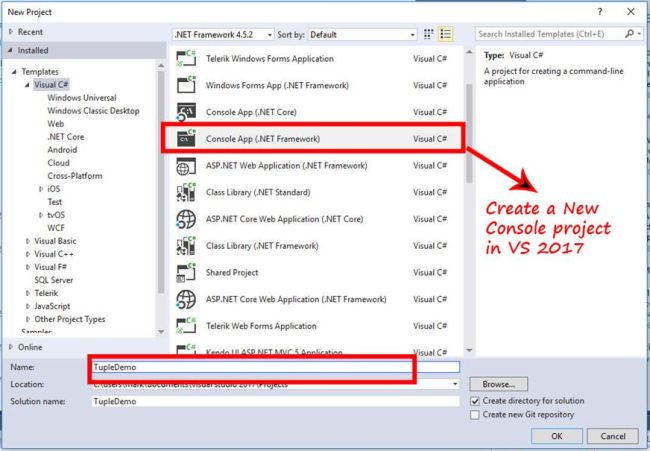
Task: Collapse the Installed section
Action: pyautogui.click(x=10, y=50)
